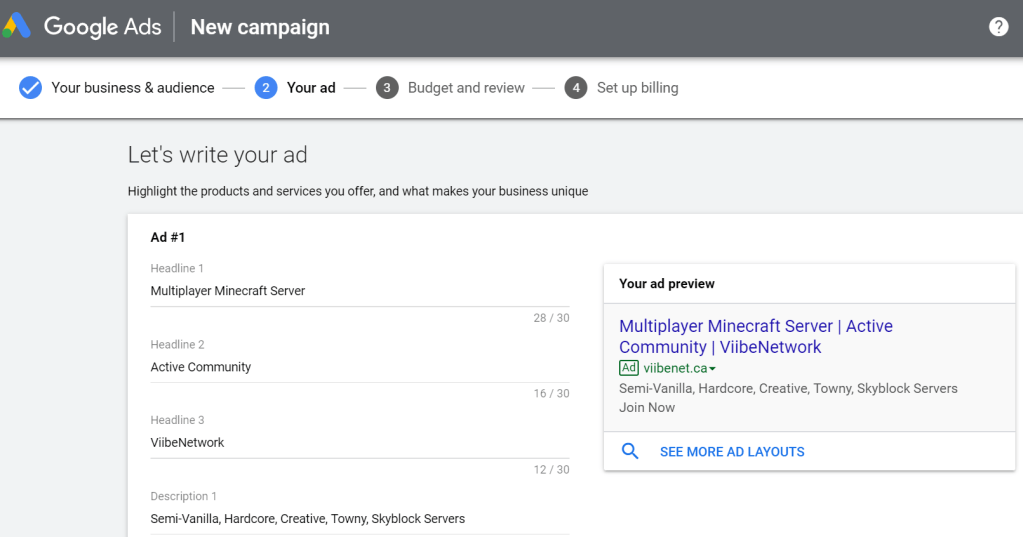This screenshot has height=537, width=1023.
Task: Open the blue ad preview headline link
Action: click(x=755, y=337)
